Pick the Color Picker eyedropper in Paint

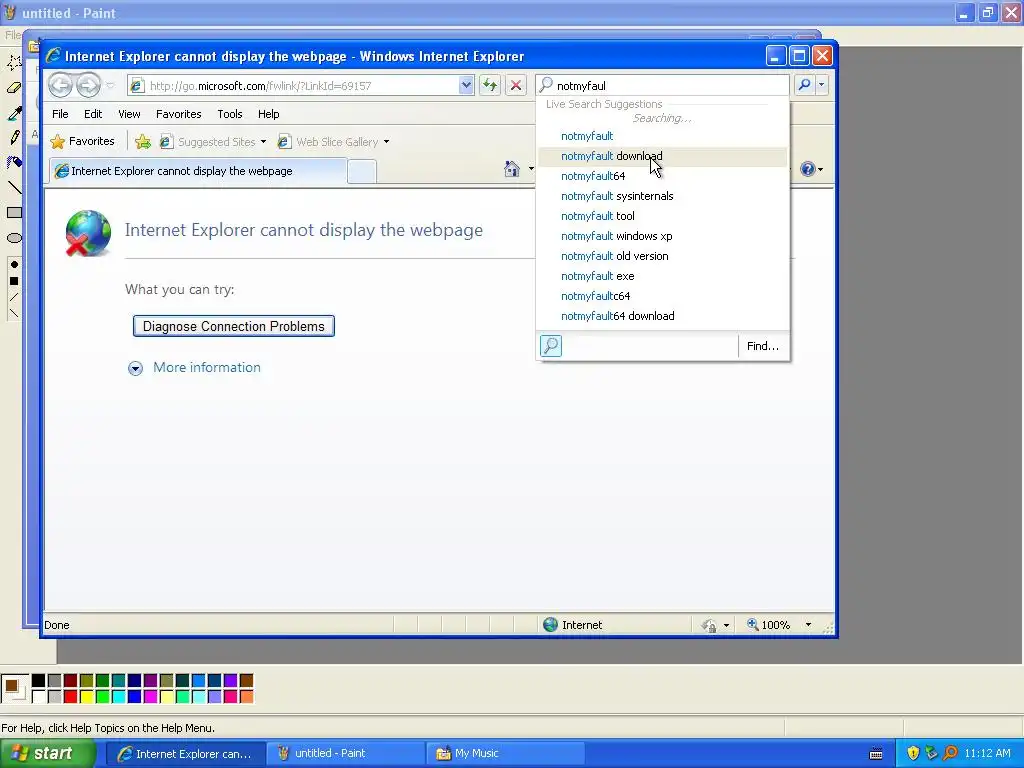tap(14, 113)
